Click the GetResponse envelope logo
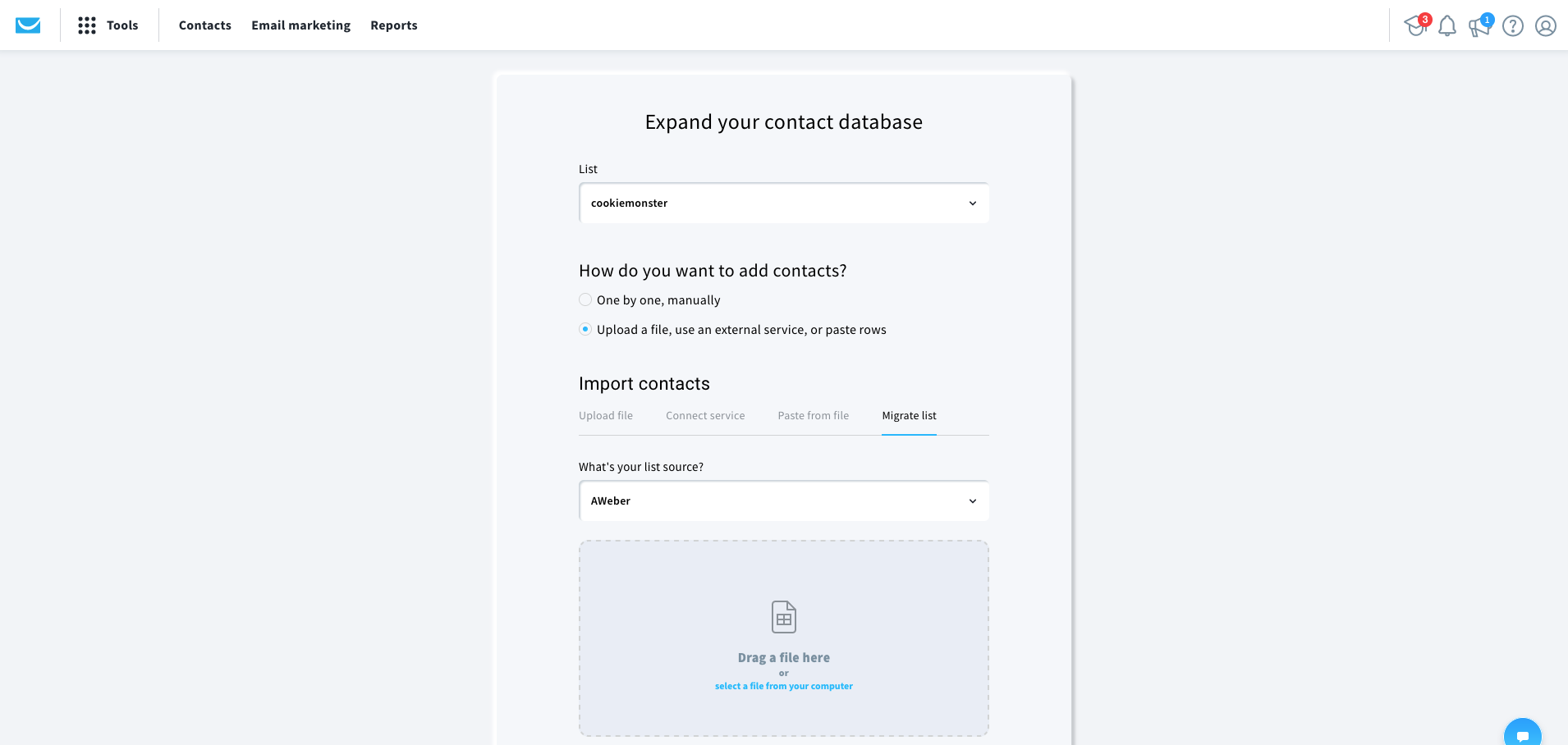 (28, 25)
